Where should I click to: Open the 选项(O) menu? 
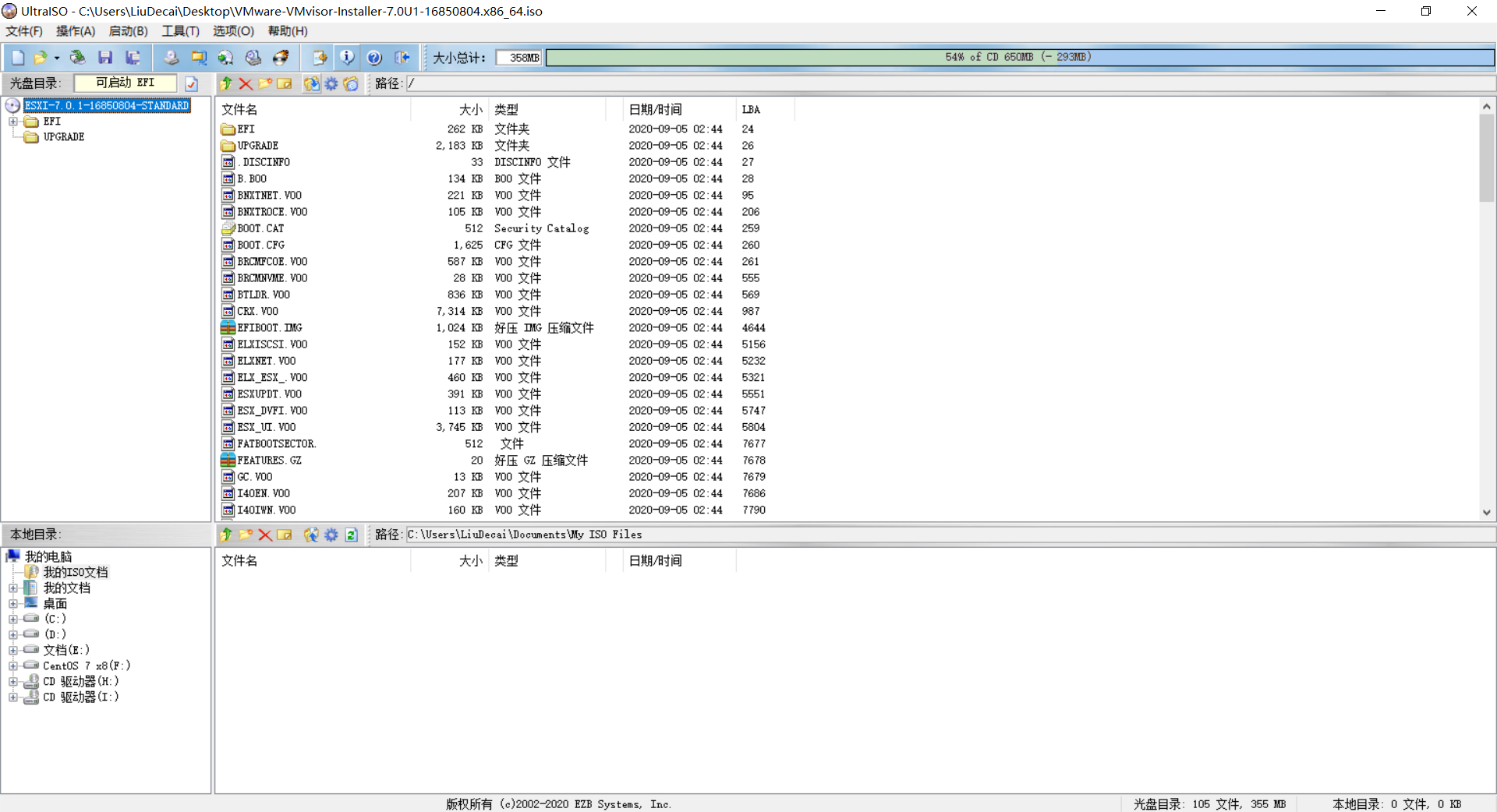click(234, 31)
